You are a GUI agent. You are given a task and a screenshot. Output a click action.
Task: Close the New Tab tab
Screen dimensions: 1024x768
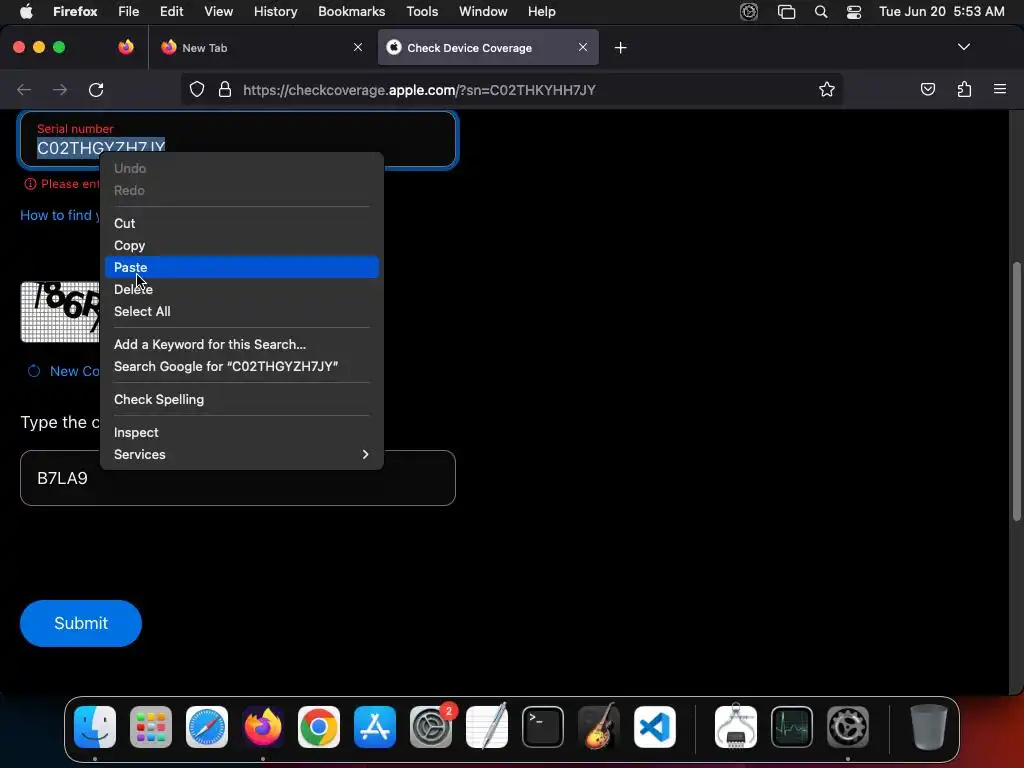(x=358, y=47)
